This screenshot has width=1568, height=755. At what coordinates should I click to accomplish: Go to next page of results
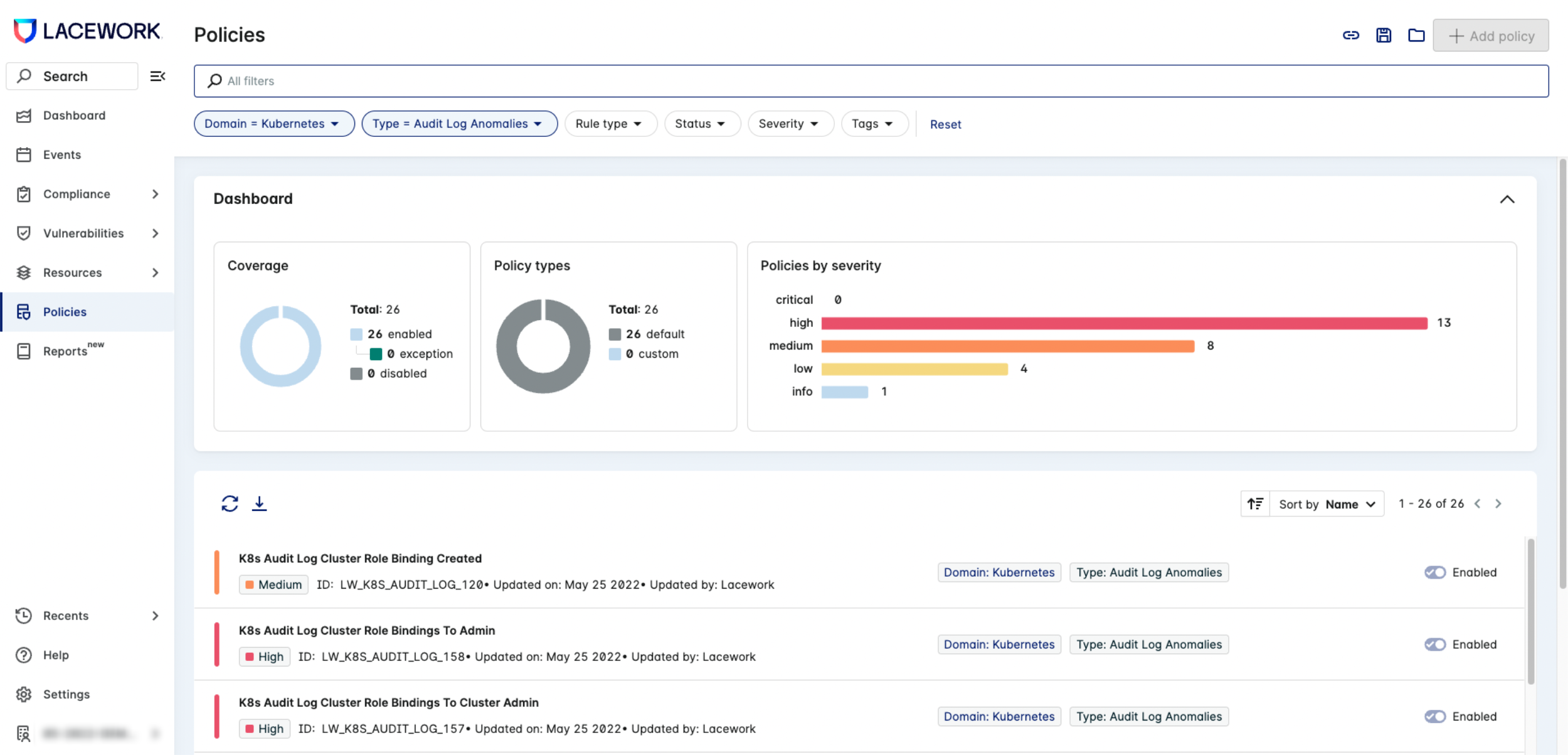point(1498,504)
